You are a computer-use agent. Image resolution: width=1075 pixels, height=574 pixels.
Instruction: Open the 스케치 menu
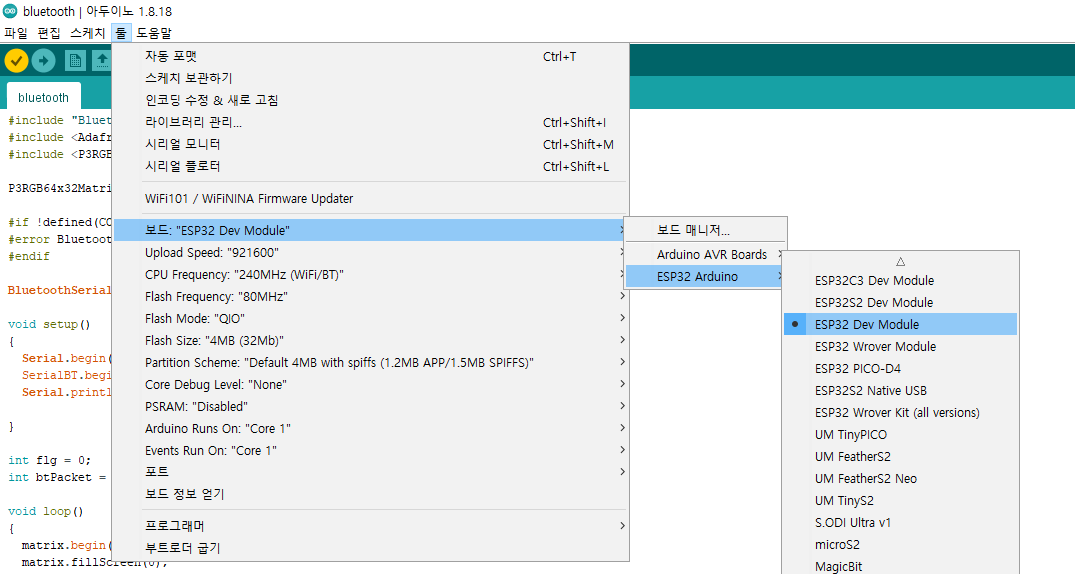pos(88,33)
